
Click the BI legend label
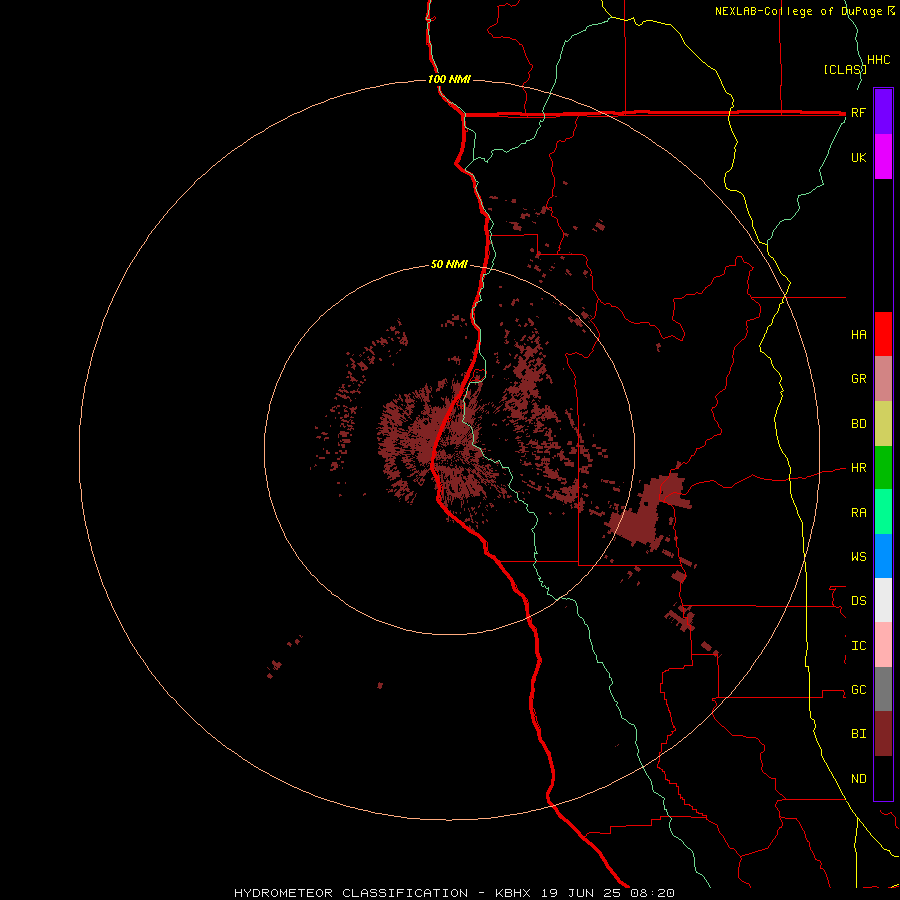click(858, 734)
